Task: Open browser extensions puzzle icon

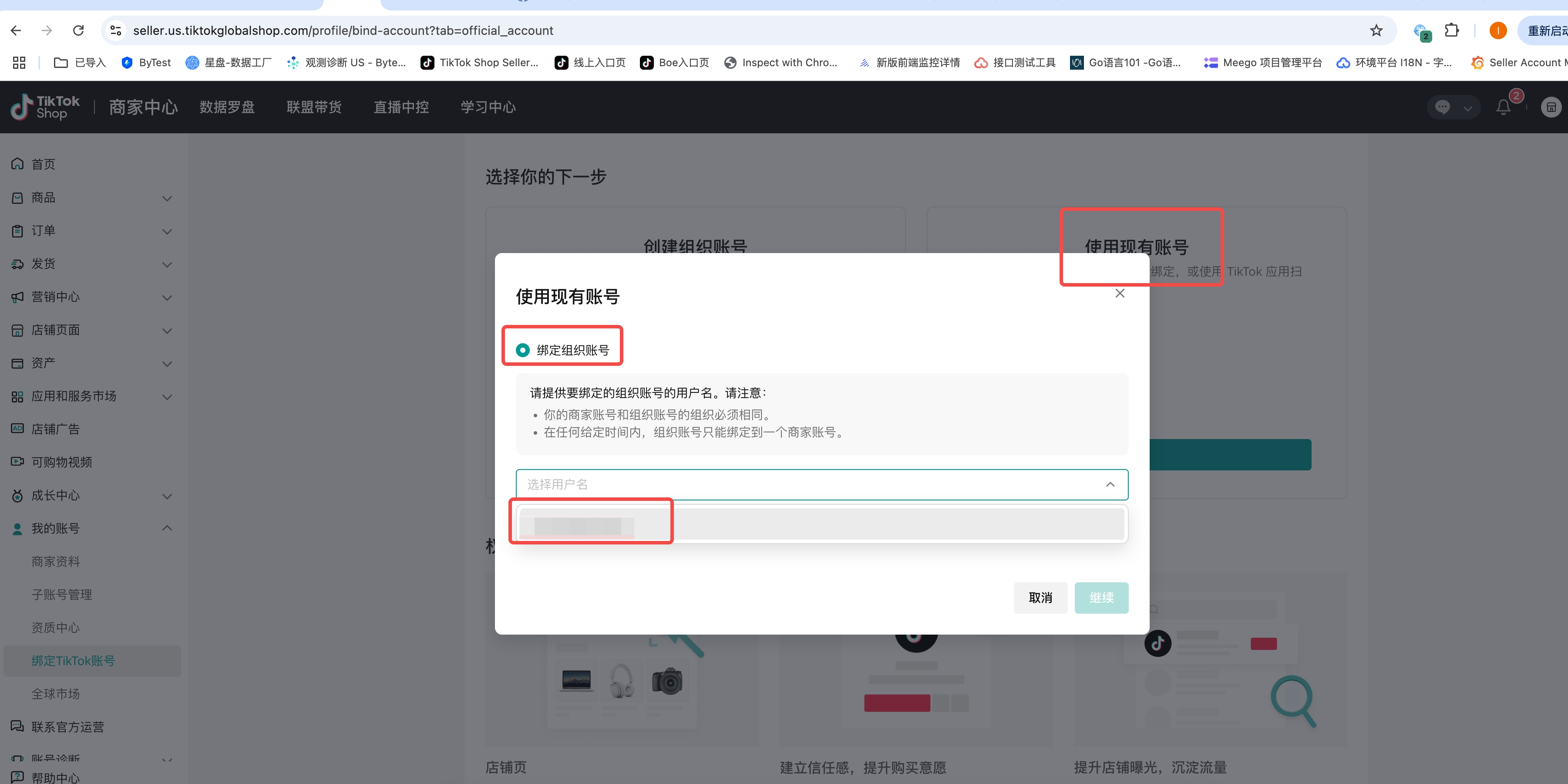Action: (x=1452, y=30)
